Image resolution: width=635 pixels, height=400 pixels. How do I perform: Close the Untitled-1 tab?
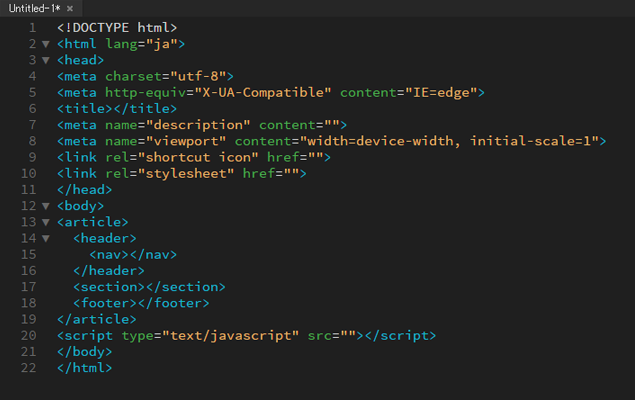click(70, 8)
